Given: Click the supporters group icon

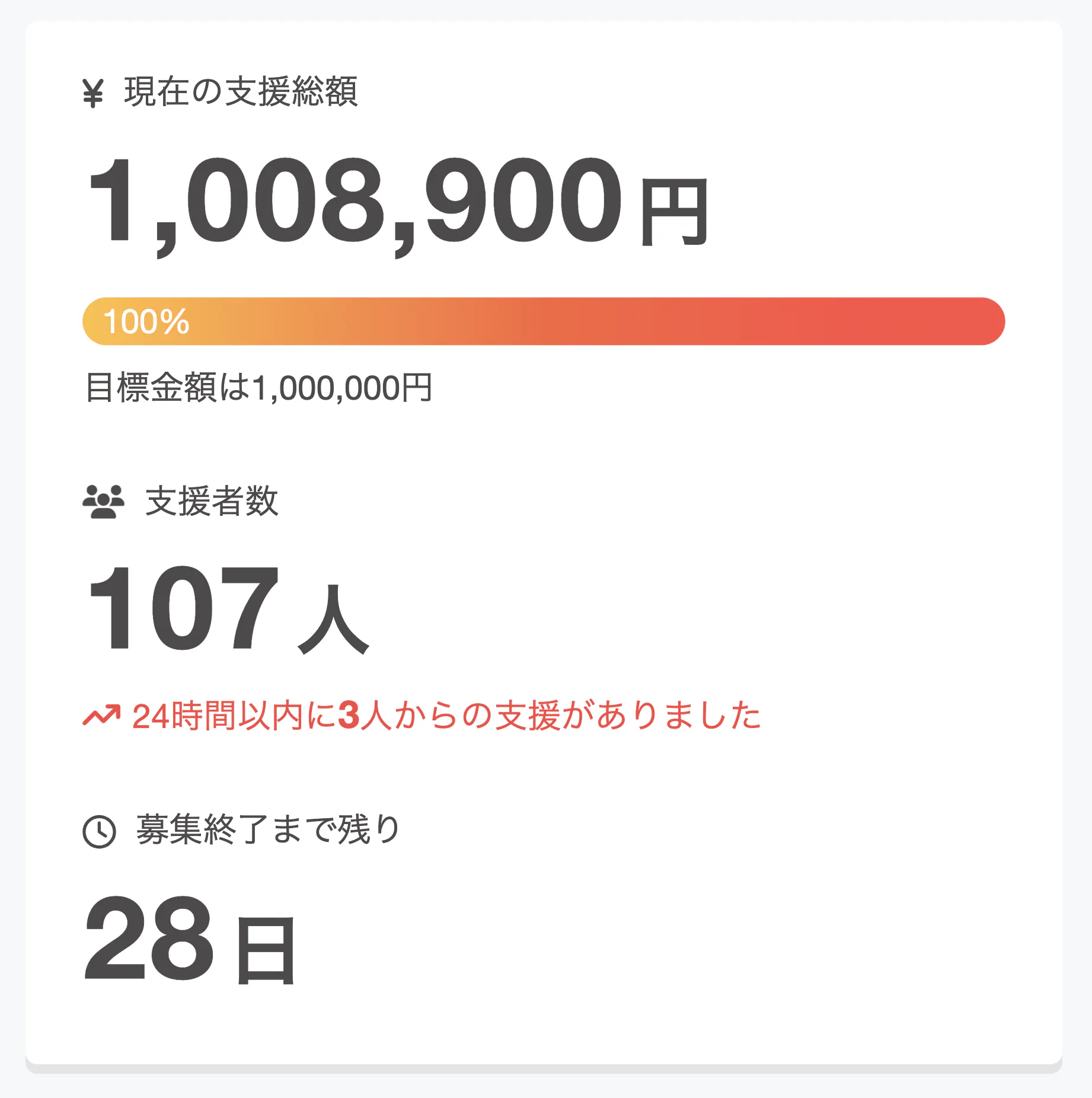Looking at the screenshot, I should tap(104, 502).
